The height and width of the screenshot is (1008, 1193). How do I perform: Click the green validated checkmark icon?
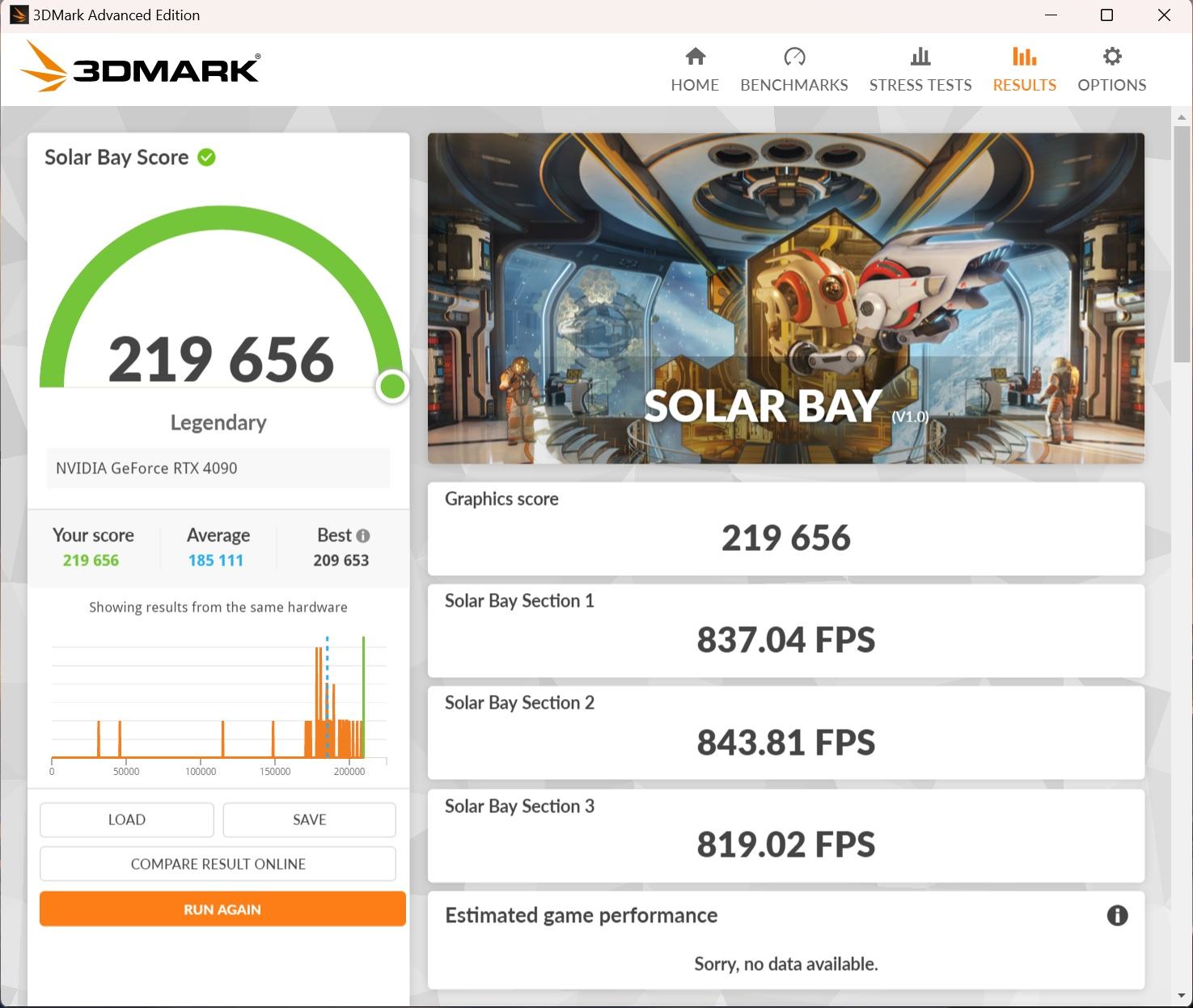click(x=207, y=157)
